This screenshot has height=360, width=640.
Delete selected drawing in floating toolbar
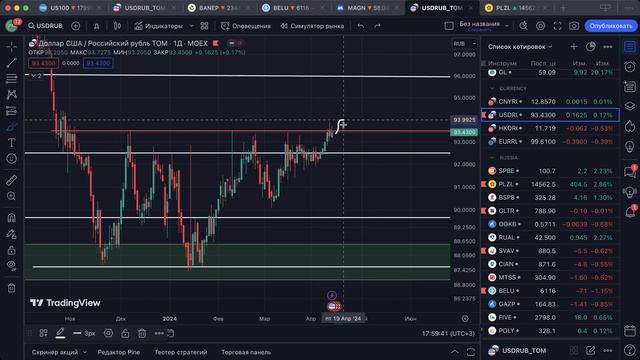[142, 333]
